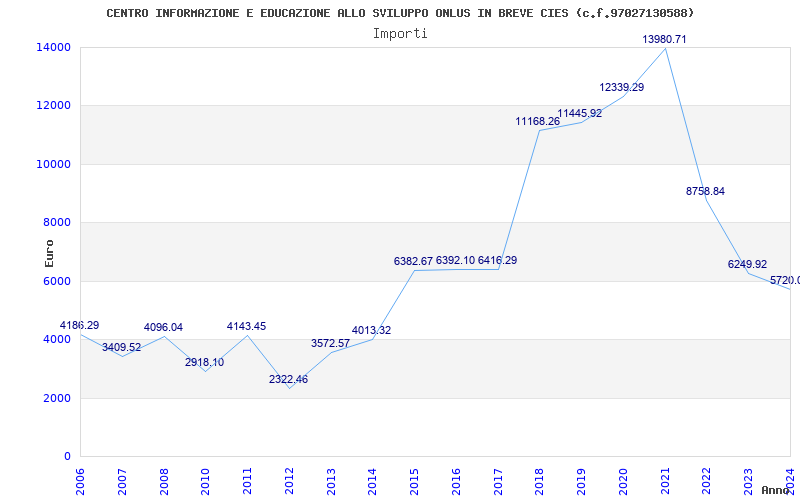Click the 'Importi' subtitle
The height and width of the screenshot is (500, 800).
click(x=400, y=34)
